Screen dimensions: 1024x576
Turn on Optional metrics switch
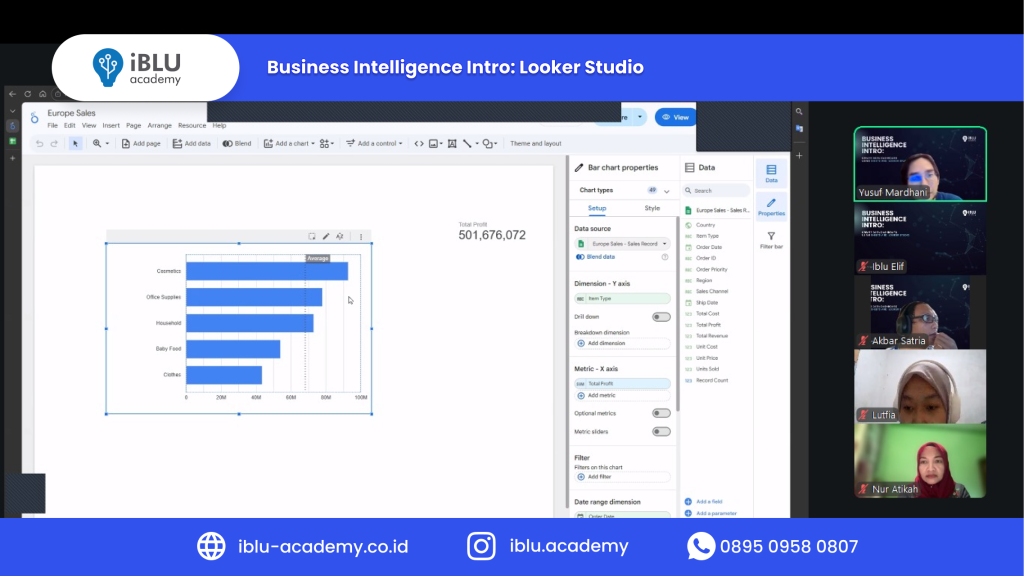pyautogui.click(x=661, y=412)
